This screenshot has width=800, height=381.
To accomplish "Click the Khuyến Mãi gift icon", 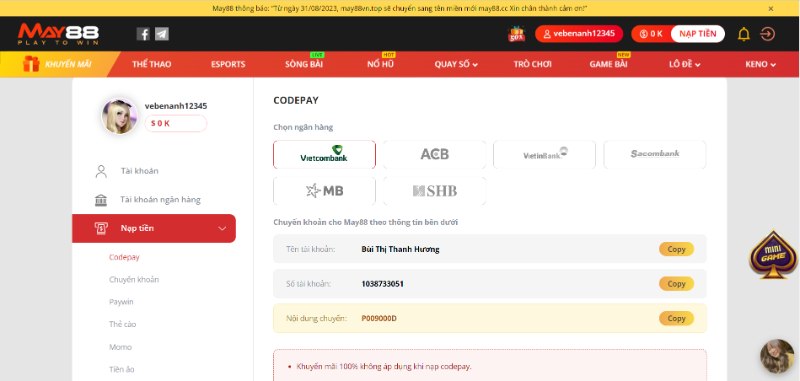I will (31, 64).
